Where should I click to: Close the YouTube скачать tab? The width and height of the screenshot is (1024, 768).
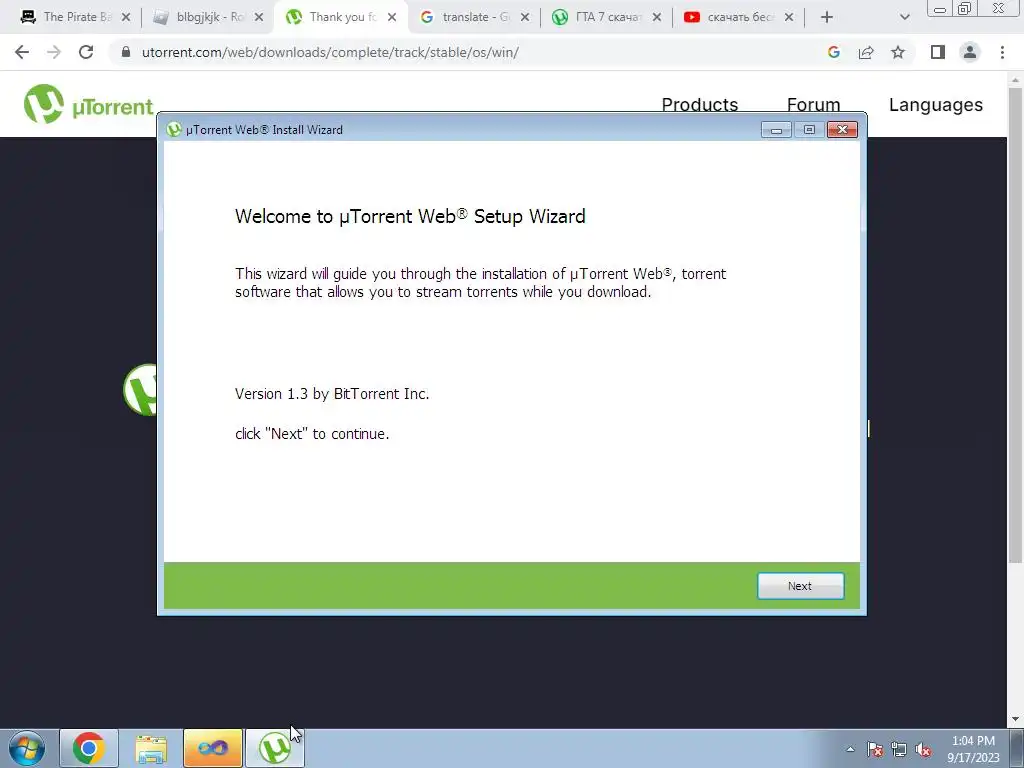click(789, 17)
